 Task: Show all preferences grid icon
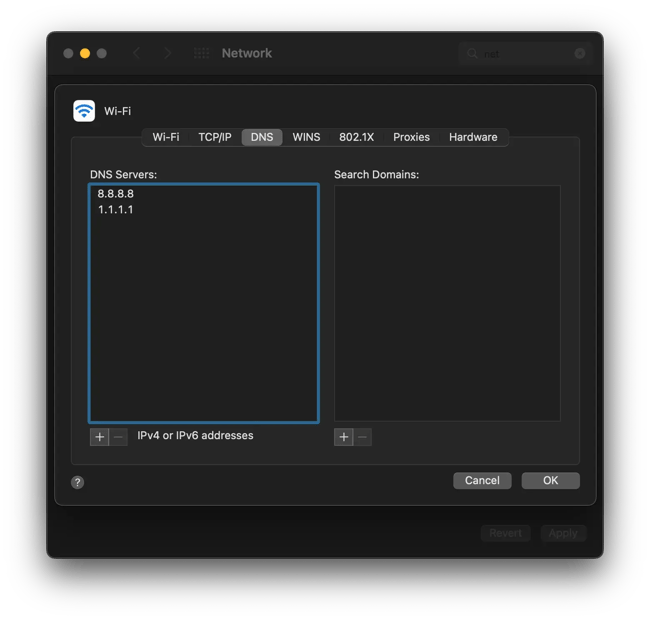click(201, 53)
